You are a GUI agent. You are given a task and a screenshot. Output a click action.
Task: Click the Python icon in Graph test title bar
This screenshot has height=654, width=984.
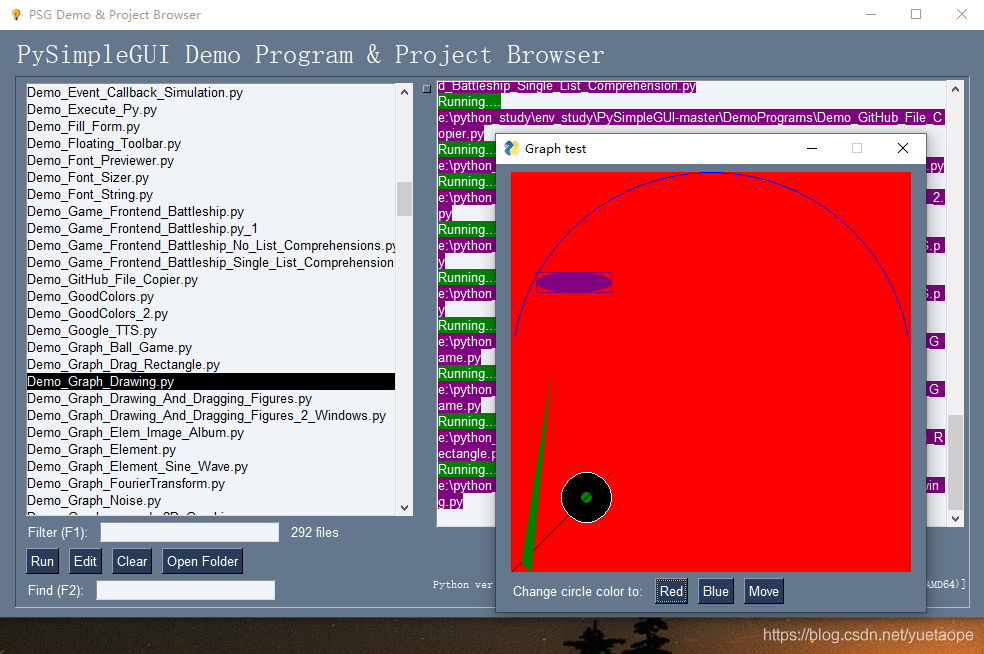(x=512, y=148)
